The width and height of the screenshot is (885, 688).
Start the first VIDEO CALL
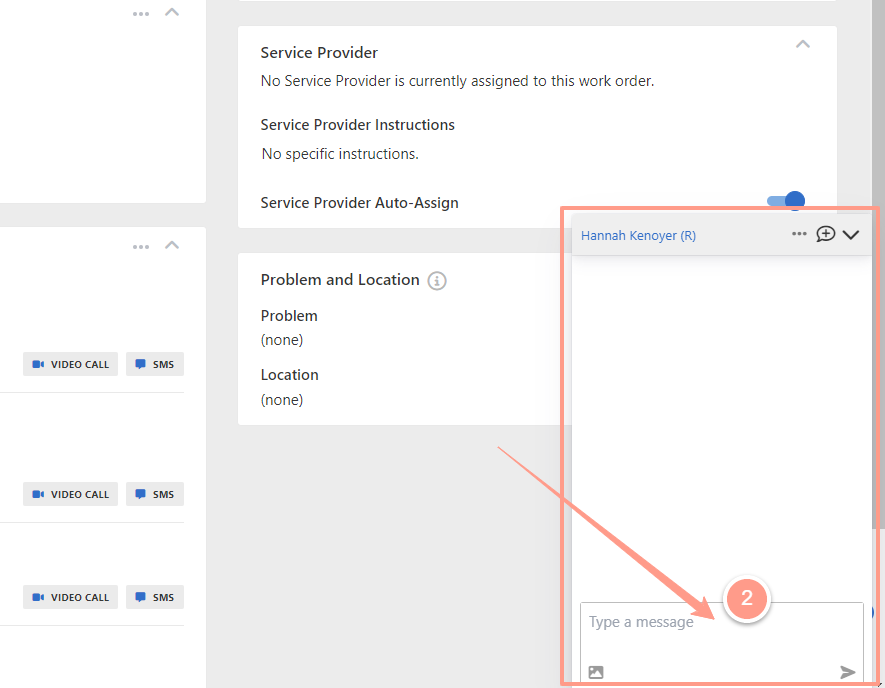71,364
